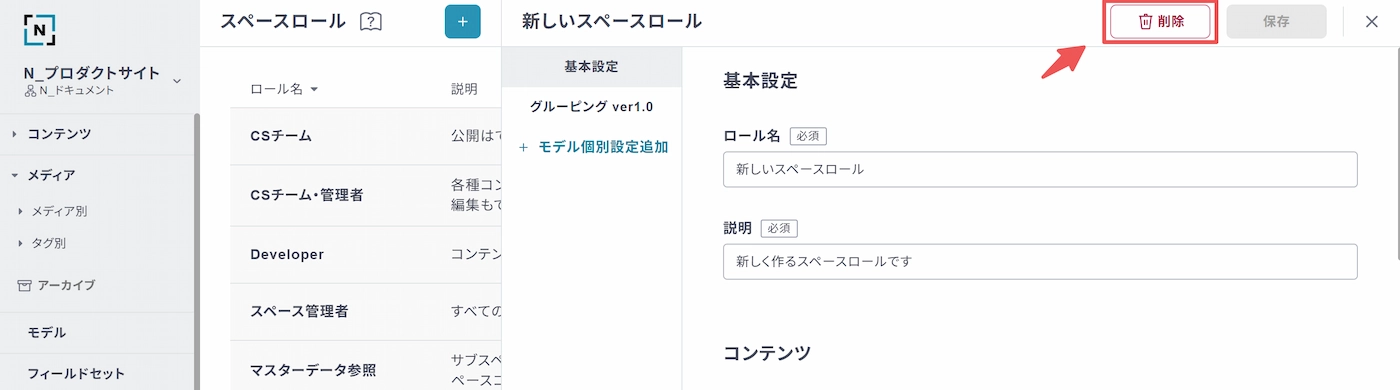Click the disabled 保存 button
1400x390 pixels.
coord(1276,22)
